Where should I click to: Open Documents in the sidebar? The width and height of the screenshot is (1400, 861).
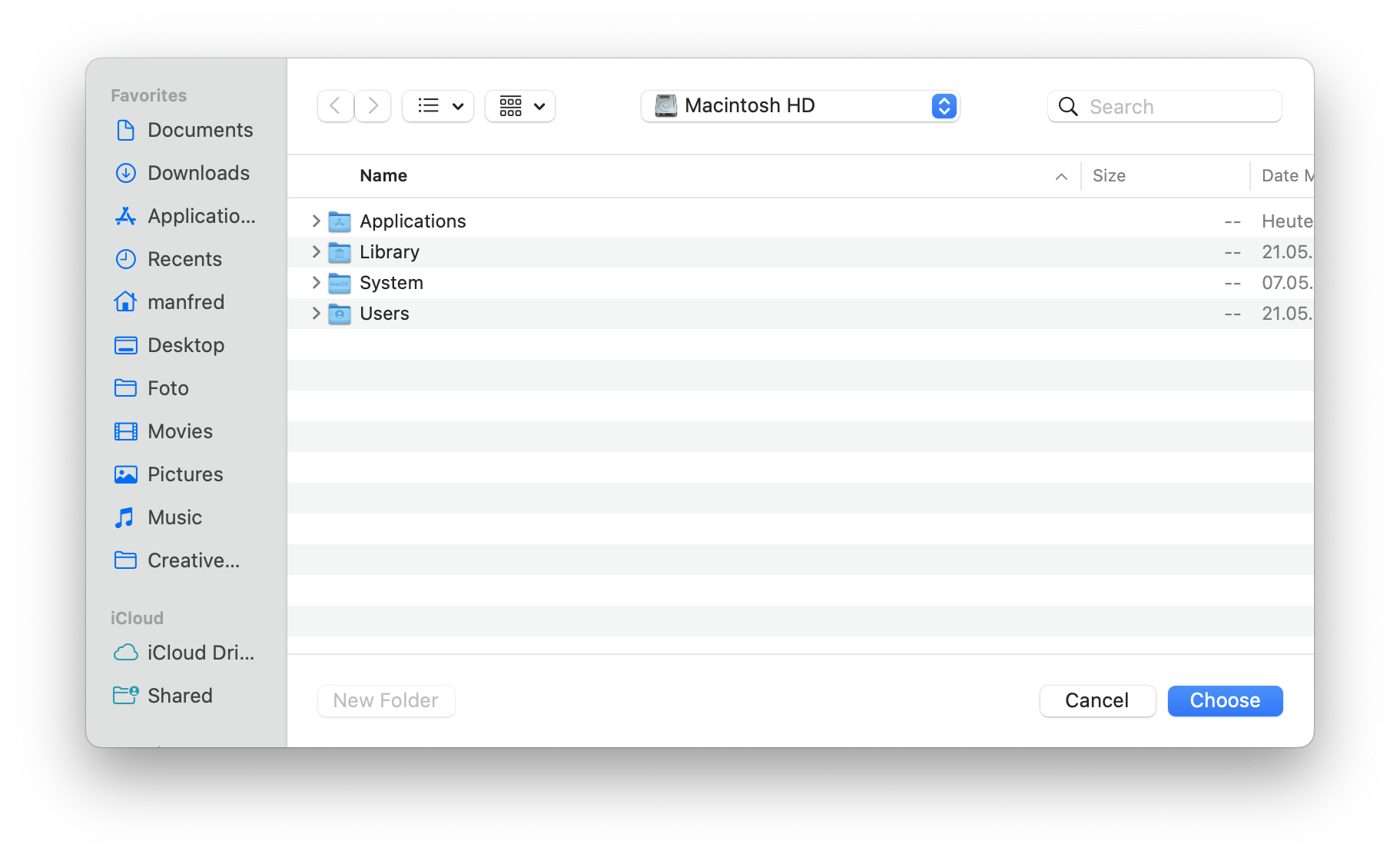coord(184,130)
